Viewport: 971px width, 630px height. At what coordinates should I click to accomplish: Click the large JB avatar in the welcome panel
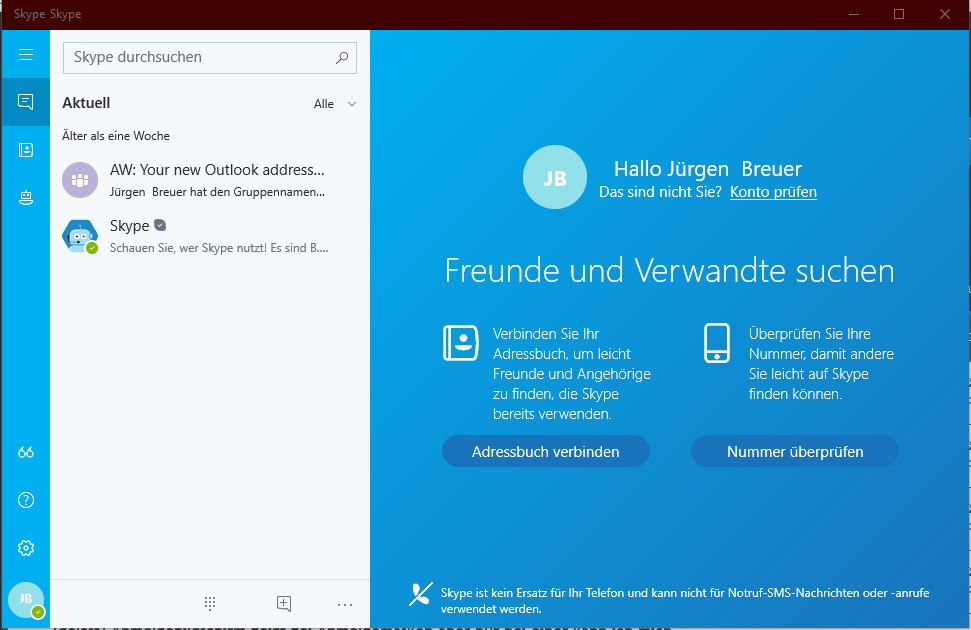pyautogui.click(x=555, y=177)
